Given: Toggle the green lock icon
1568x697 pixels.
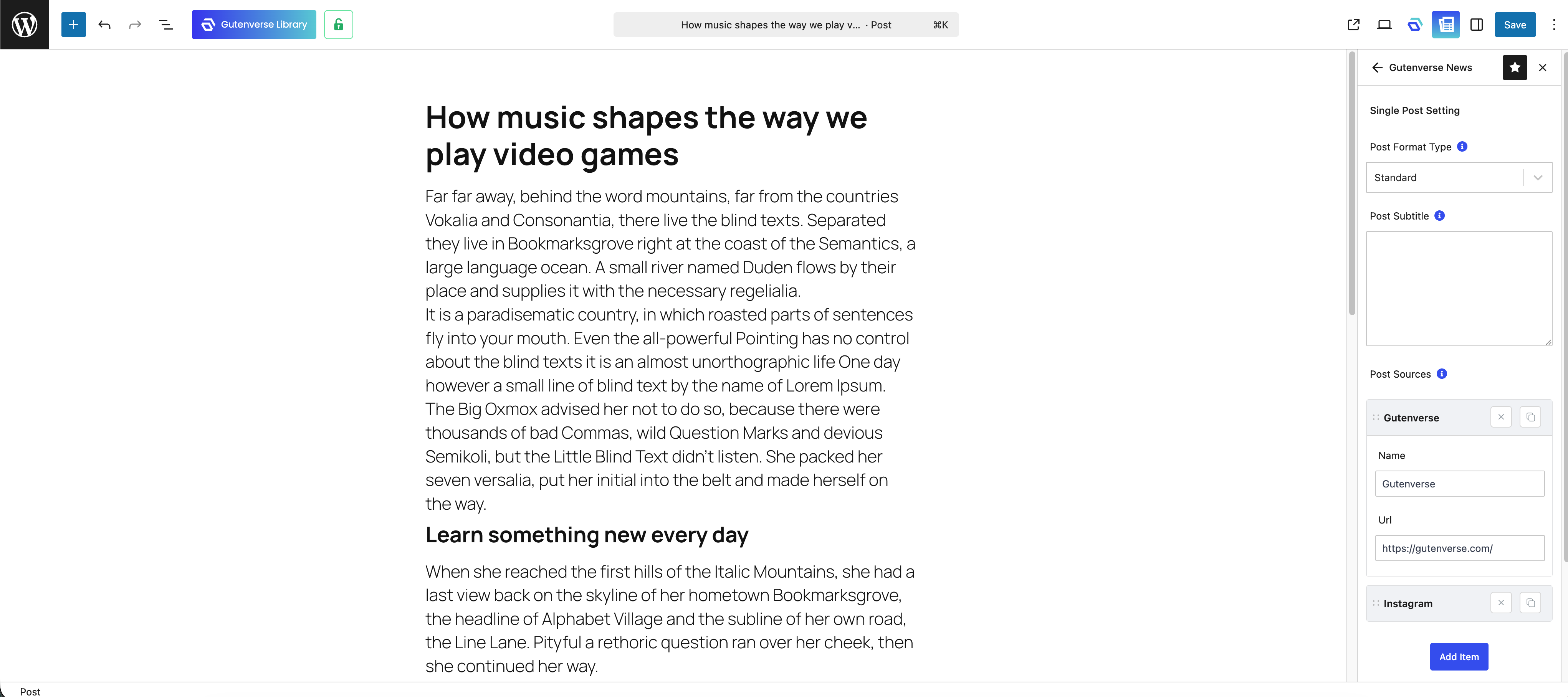Looking at the screenshot, I should 338,24.
